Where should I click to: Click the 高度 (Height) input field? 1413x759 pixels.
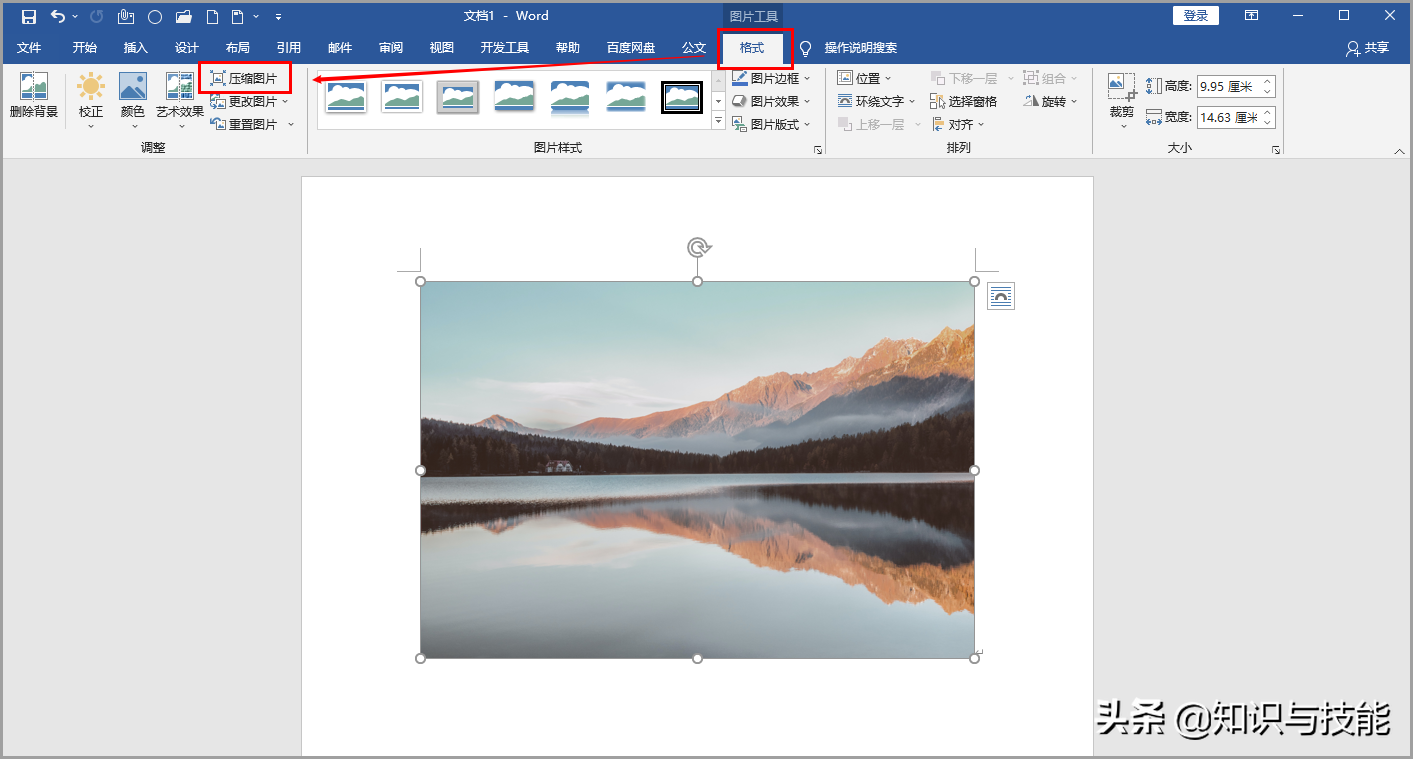click(1227, 87)
